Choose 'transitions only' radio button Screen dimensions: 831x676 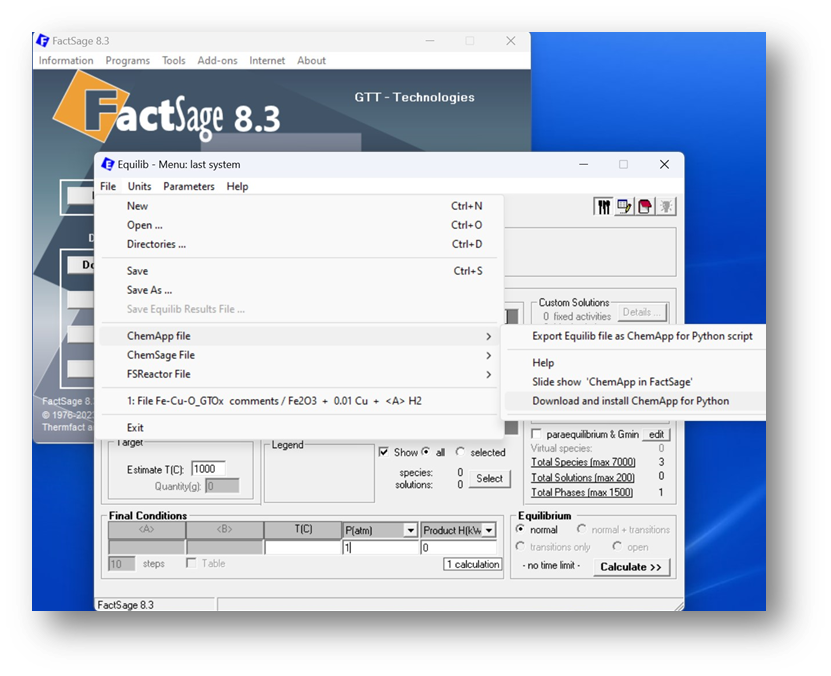click(520, 546)
